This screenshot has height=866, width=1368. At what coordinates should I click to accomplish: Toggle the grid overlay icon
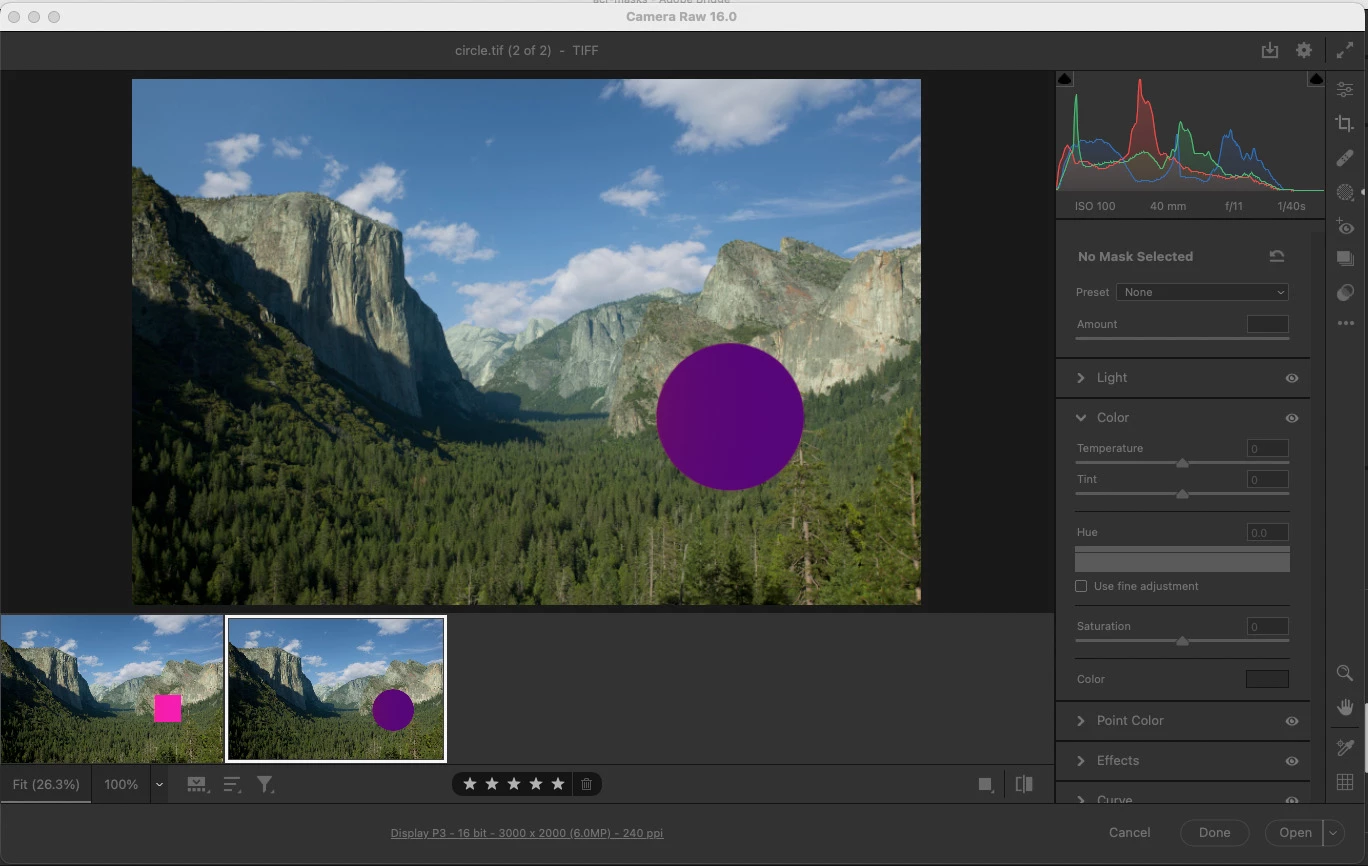pos(1345,782)
